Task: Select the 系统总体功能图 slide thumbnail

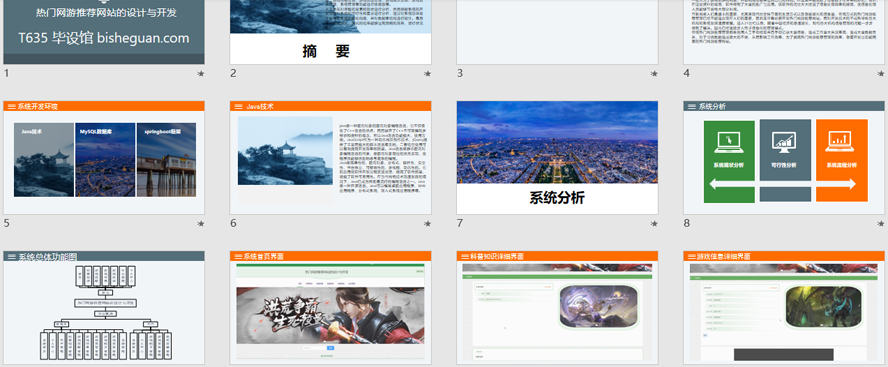Action: pos(104,308)
